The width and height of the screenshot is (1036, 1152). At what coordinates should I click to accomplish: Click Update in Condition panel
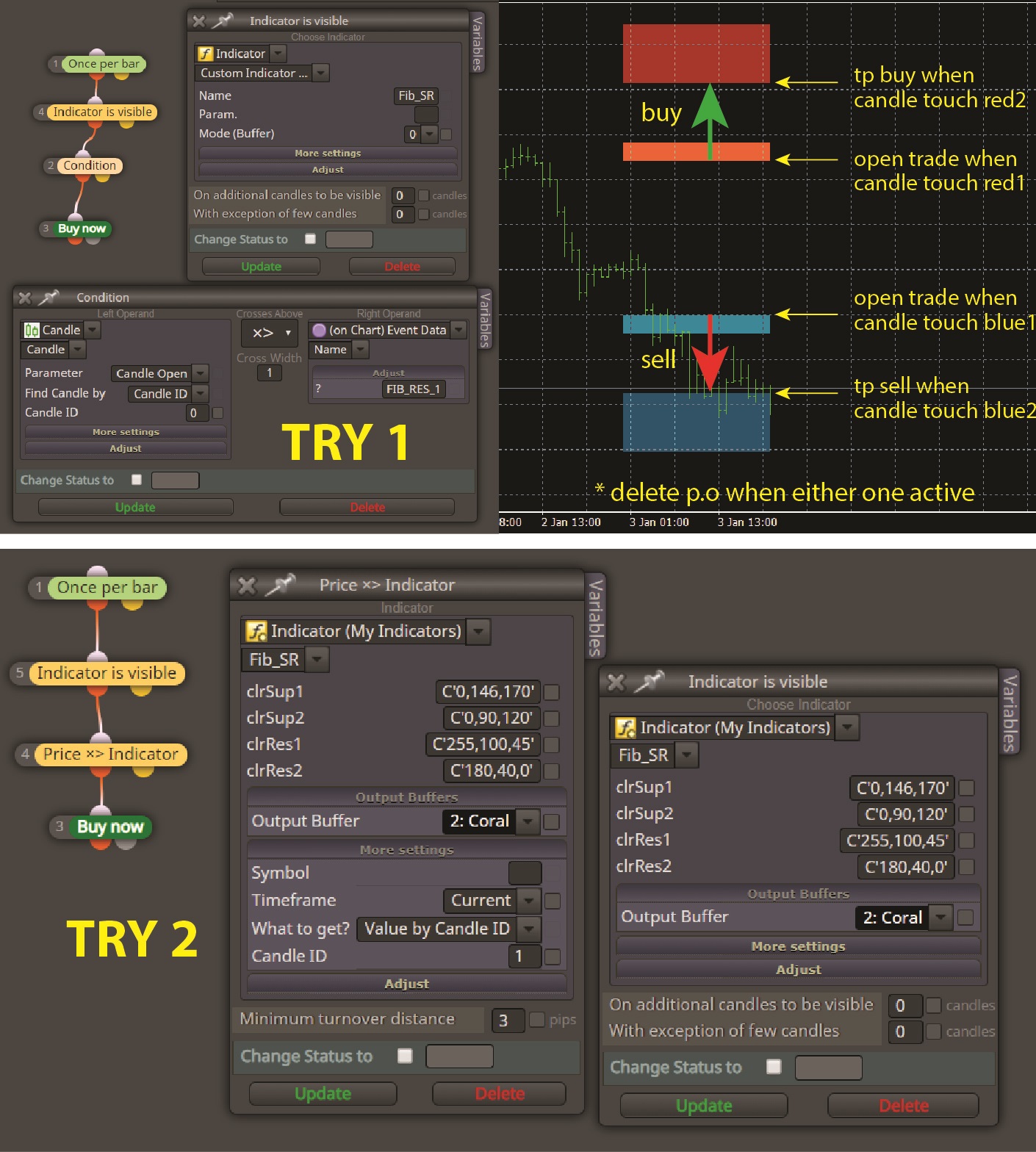tap(135, 507)
